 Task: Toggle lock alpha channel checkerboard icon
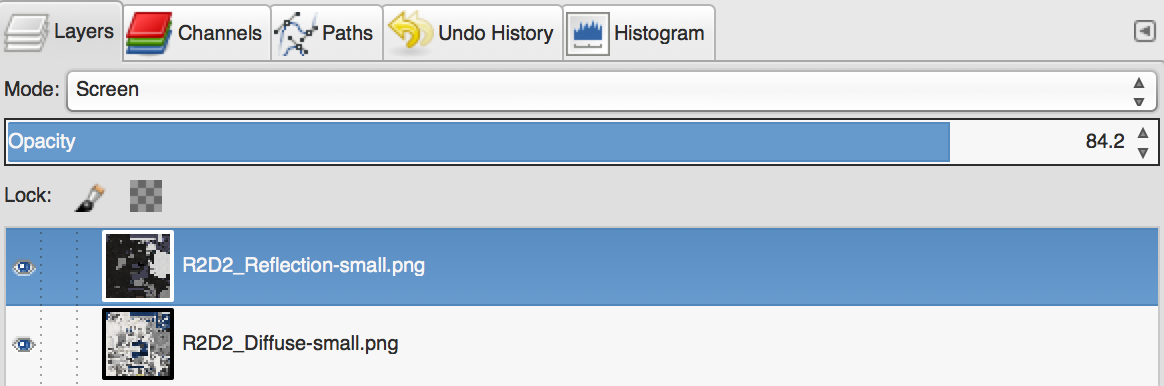tap(146, 196)
